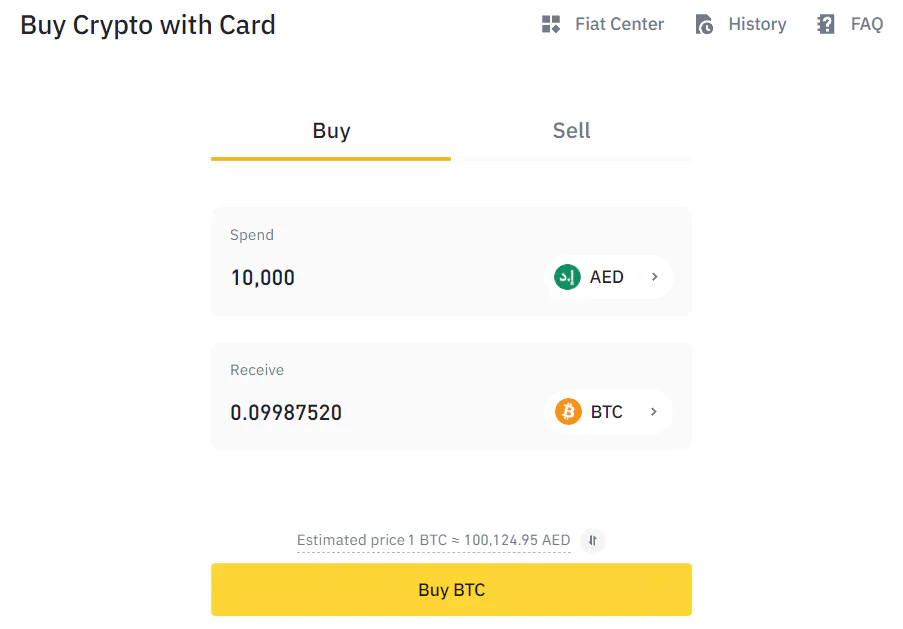Expand the chevron next to BTC

pos(654,412)
